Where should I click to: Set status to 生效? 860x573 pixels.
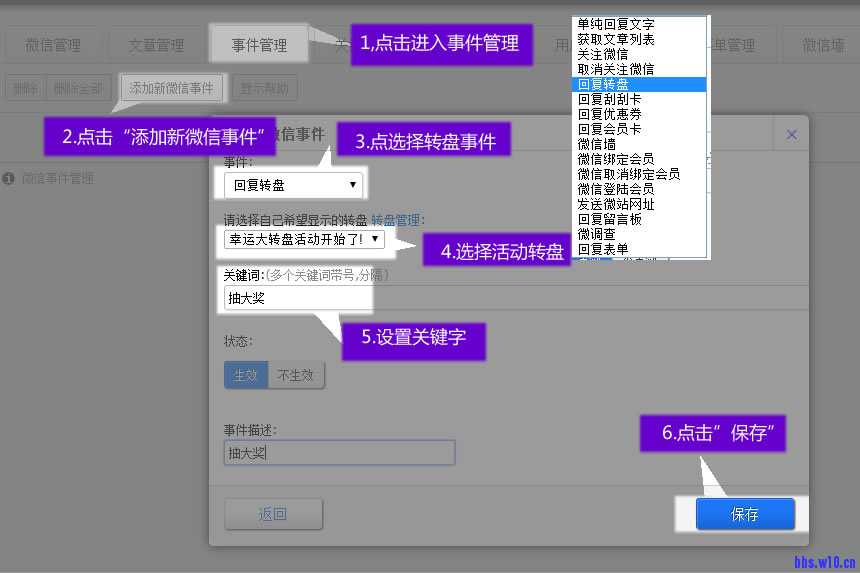246,375
